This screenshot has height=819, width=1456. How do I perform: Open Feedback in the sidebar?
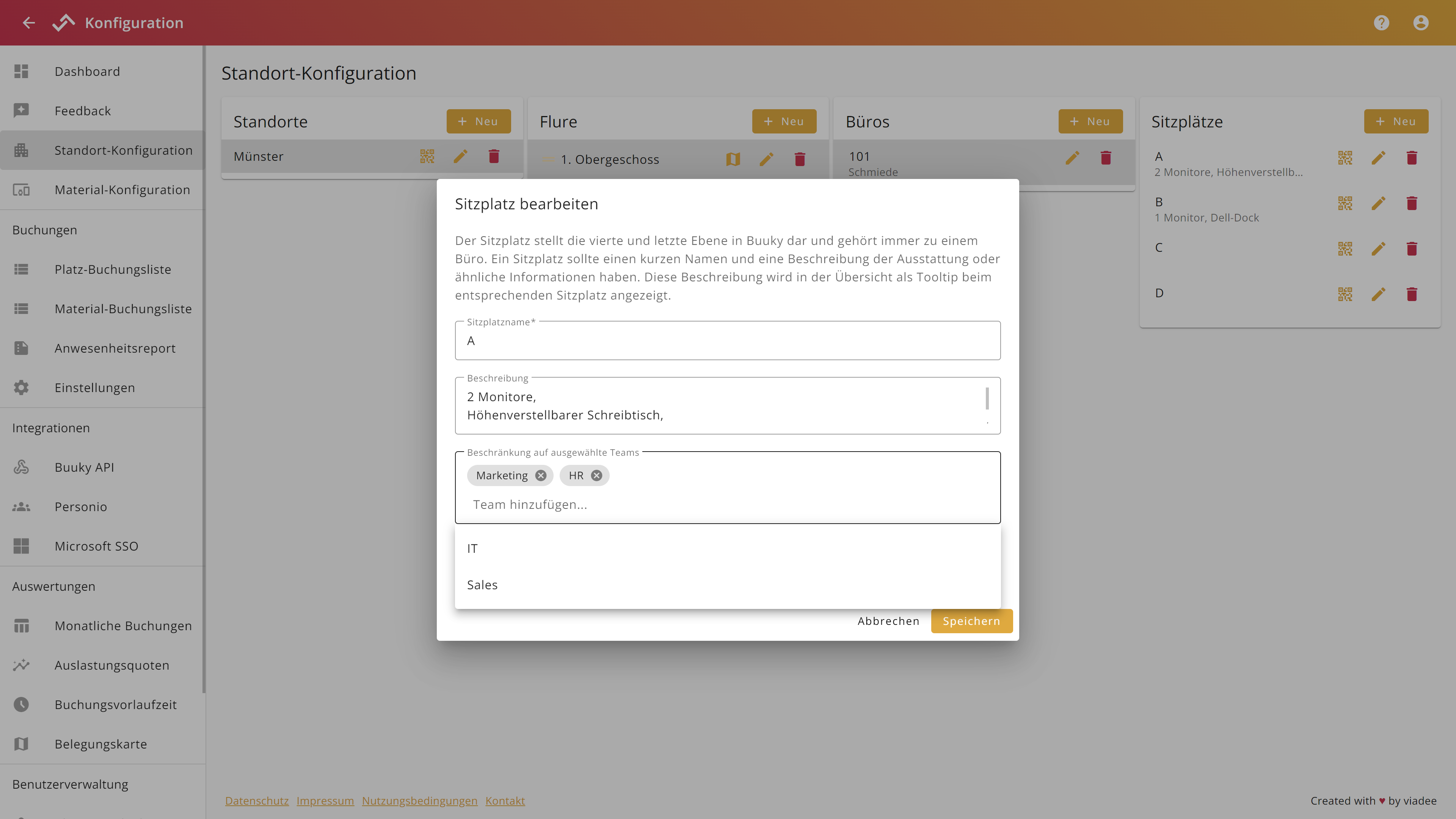point(102,111)
